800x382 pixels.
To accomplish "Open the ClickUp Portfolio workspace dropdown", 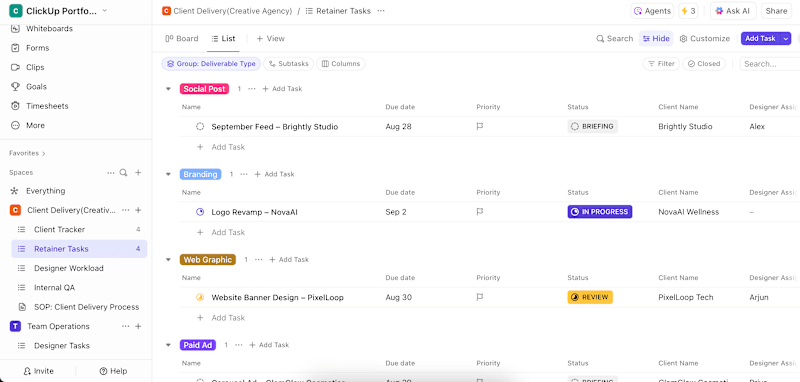I will pos(105,11).
